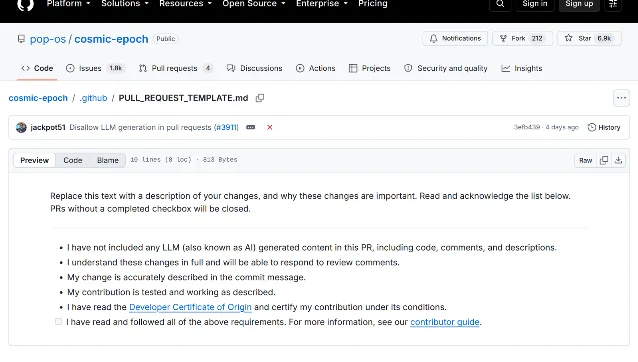
Task: Copy file path icon next to PULL_REQUEST_TEMPLATE.md
Action: [260, 98]
